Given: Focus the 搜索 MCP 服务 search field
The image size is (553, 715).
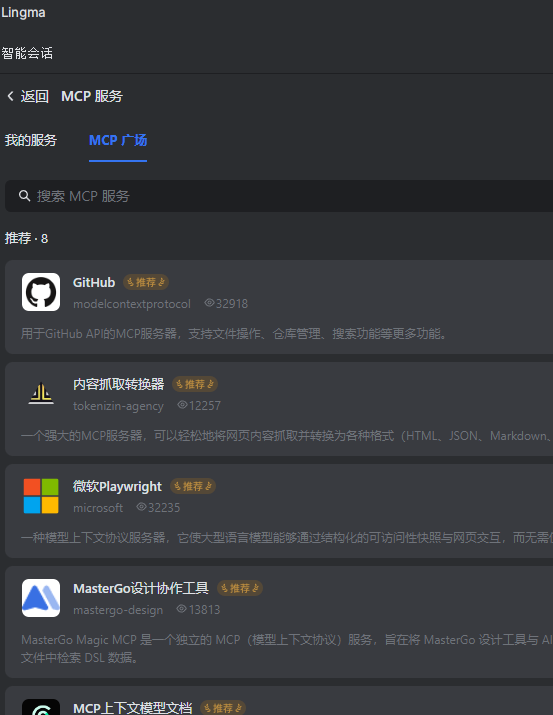Looking at the screenshot, I should point(279,196).
